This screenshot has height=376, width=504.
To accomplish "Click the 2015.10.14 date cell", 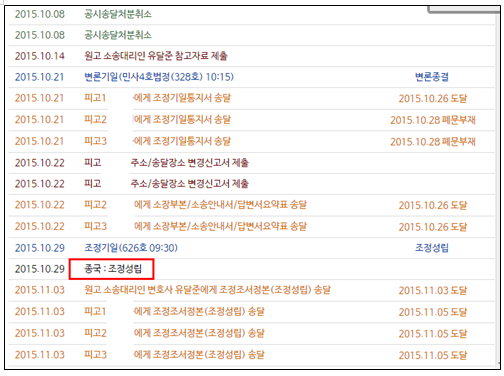I will click(40, 56).
